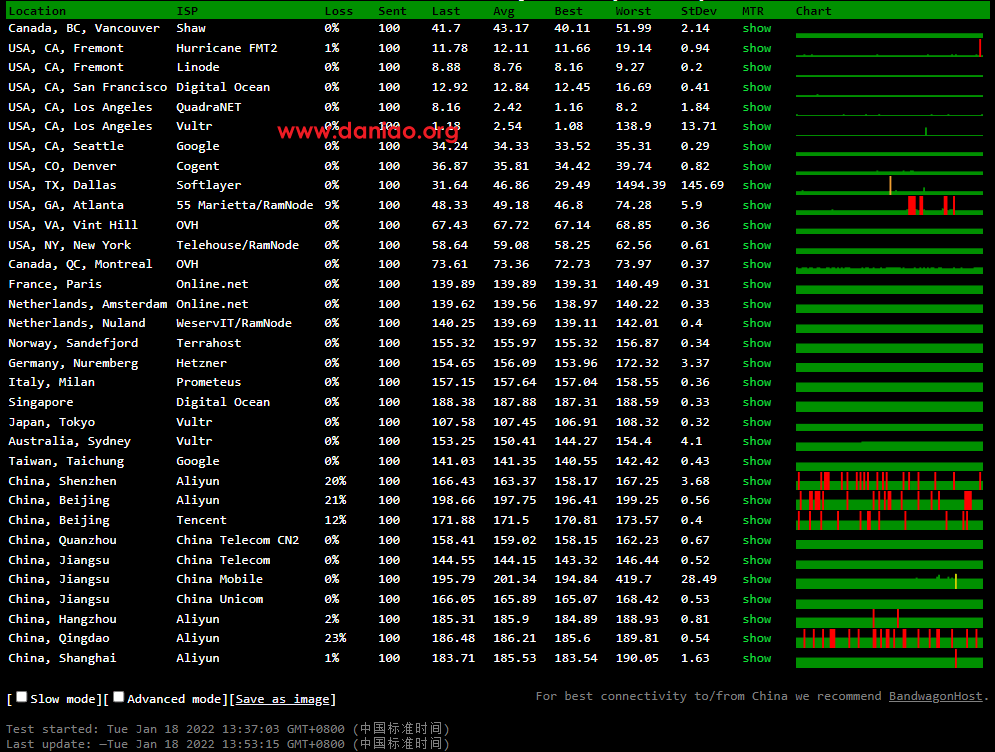Show MTR for Singapore Digital Ocean
The height and width of the screenshot is (752, 995).
click(x=757, y=402)
